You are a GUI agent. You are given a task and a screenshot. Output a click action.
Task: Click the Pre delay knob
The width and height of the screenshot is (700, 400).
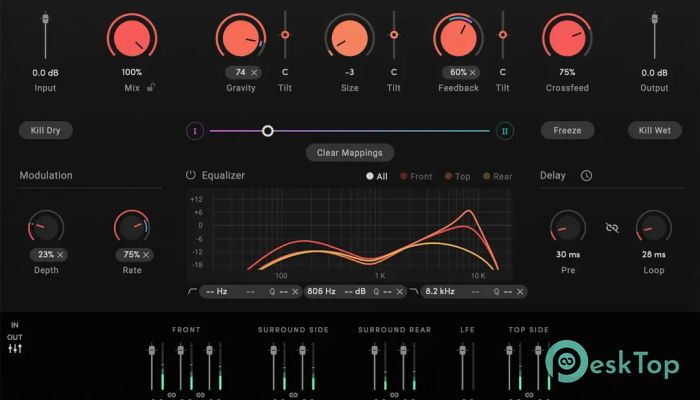coord(568,227)
